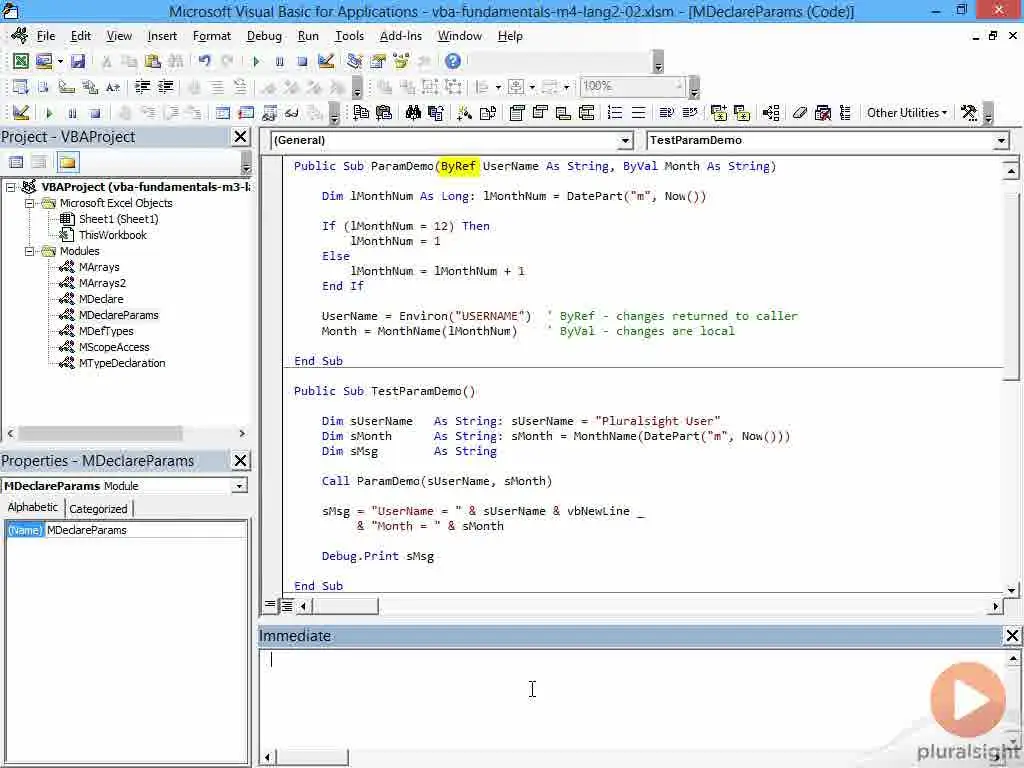The width and height of the screenshot is (1024, 768).
Task: Click the Save icon in the Standard toolbar
Action: (77, 61)
